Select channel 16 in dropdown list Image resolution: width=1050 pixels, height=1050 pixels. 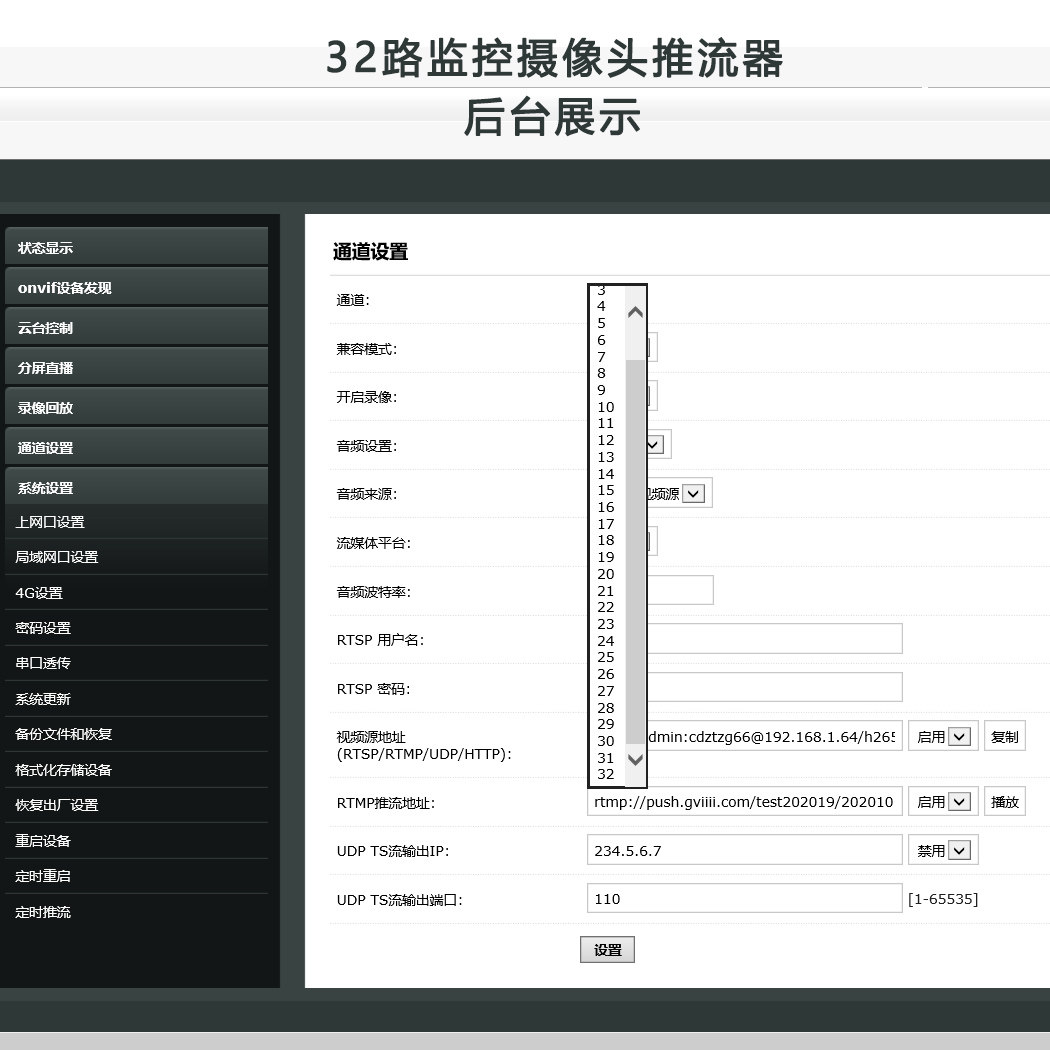[x=606, y=507]
